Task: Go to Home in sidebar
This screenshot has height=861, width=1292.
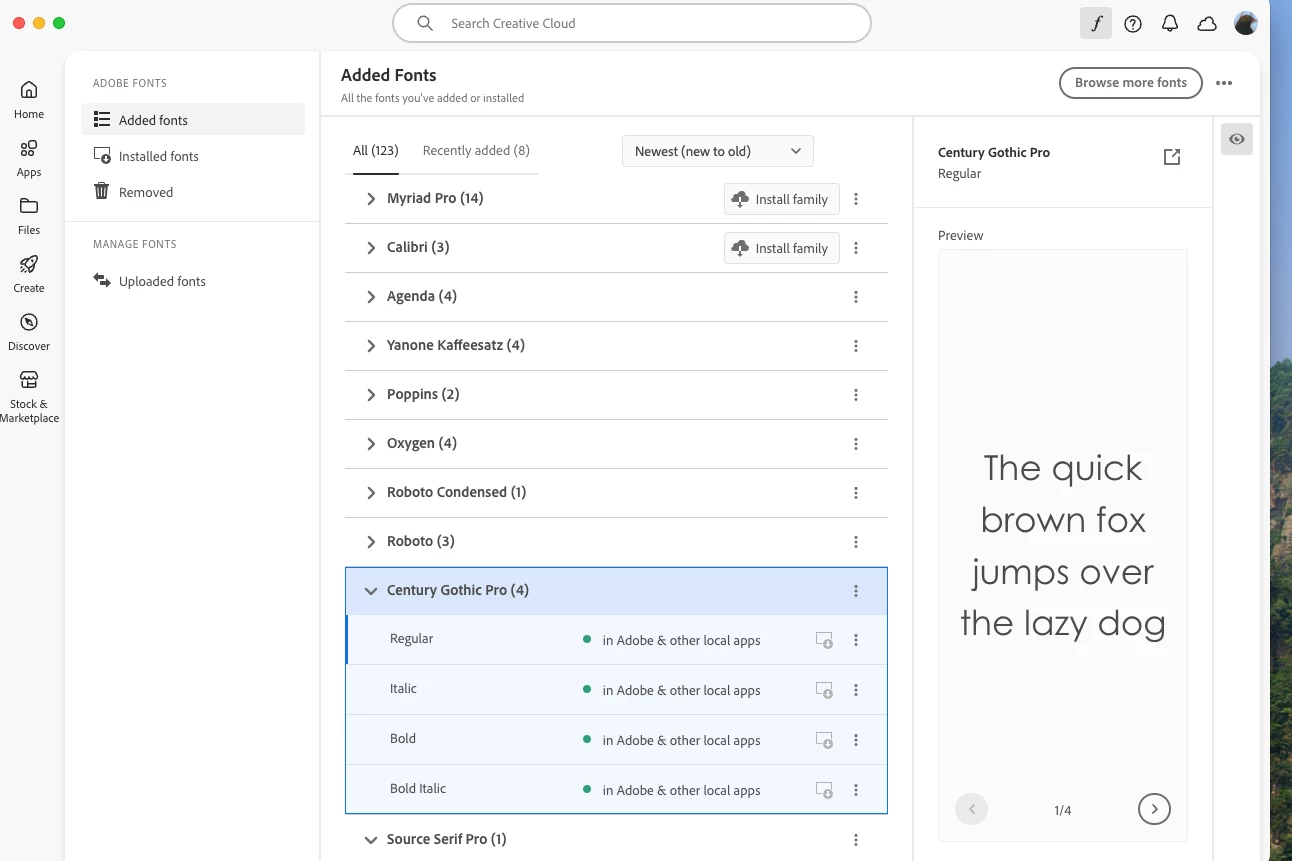Action: [29, 99]
